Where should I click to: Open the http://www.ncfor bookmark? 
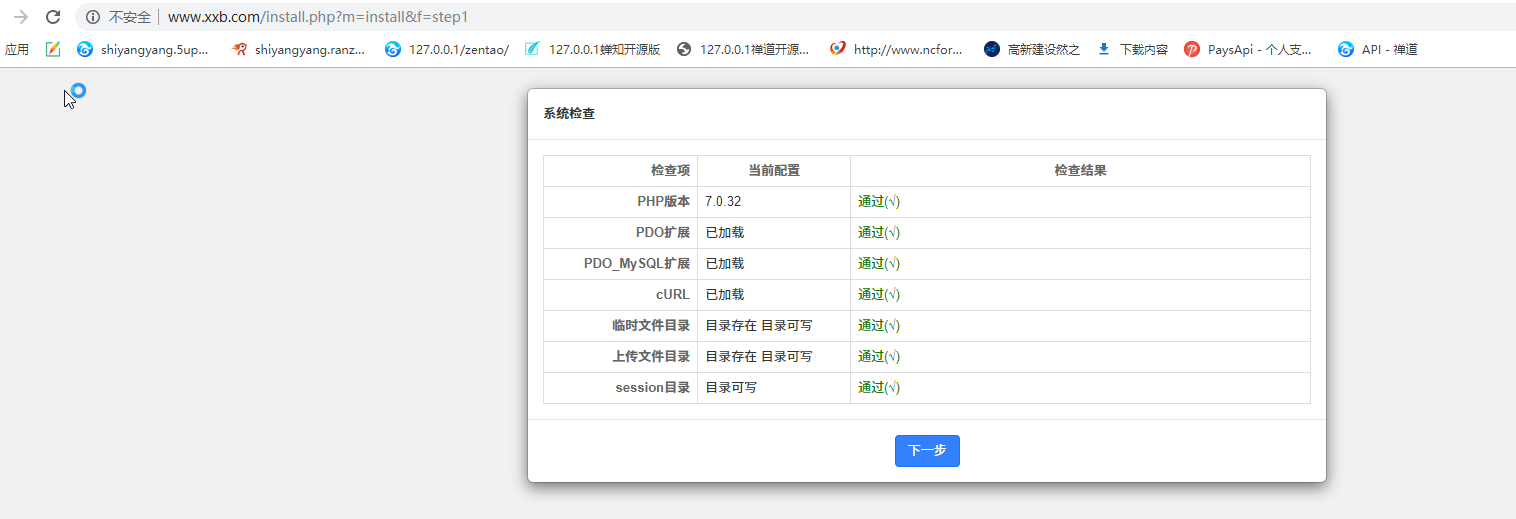pyautogui.click(x=896, y=49)
